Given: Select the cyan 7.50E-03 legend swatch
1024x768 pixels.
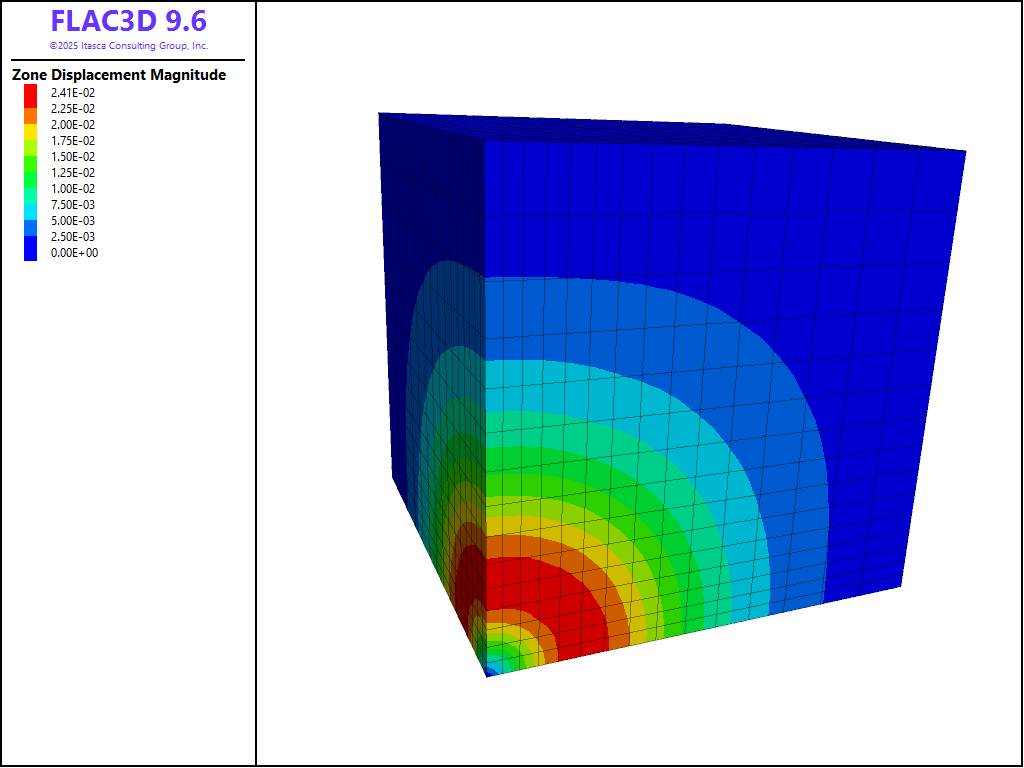Looking at the screenshot, I should pos(31,205).
